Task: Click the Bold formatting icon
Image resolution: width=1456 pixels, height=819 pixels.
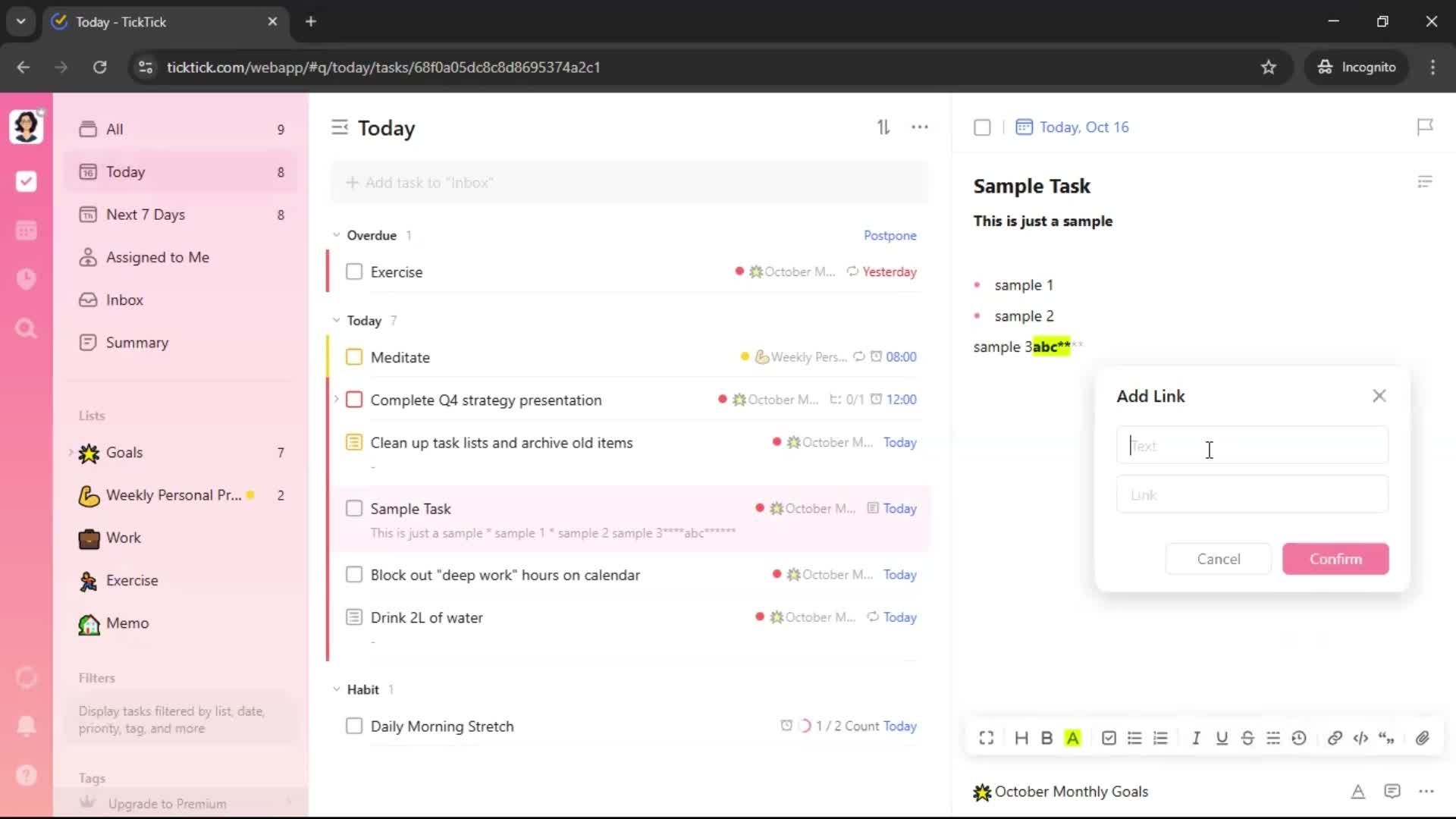Action: tap(1046, 738)
